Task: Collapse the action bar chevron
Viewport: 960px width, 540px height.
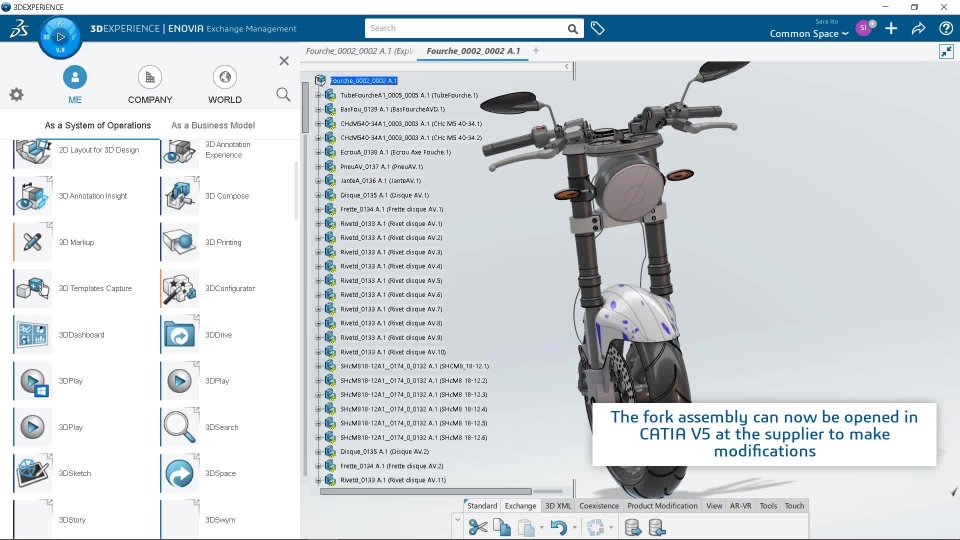Action: pos(457,520)
